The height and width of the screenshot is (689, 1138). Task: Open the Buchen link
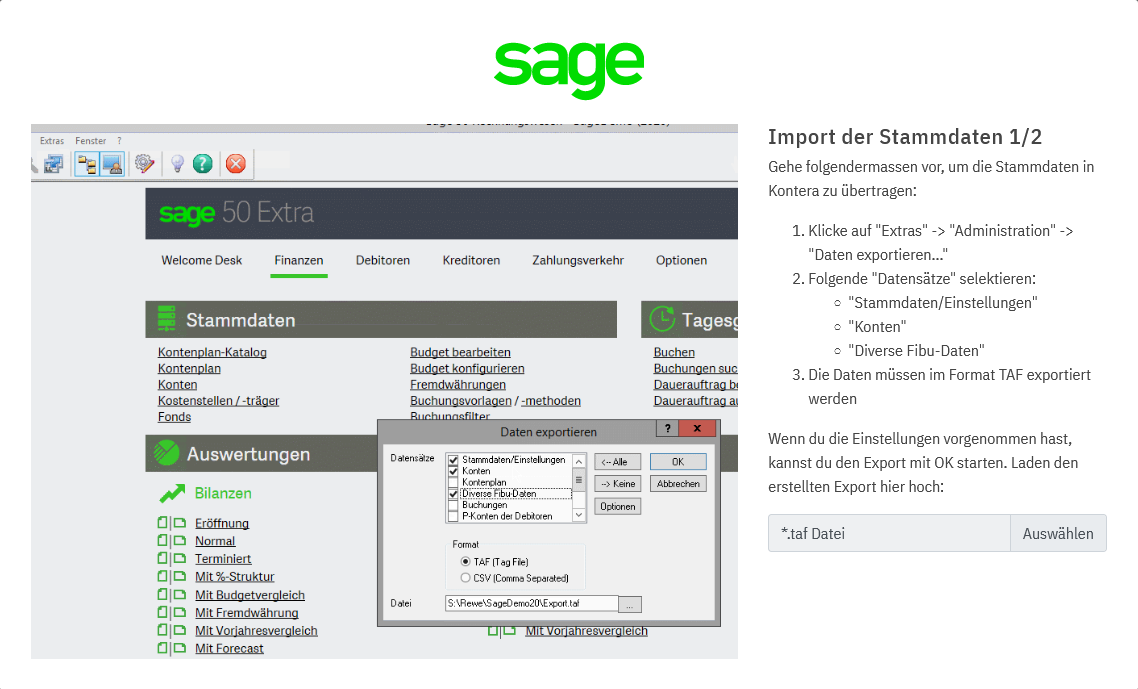pyautogui.click(x=674, y=352)
